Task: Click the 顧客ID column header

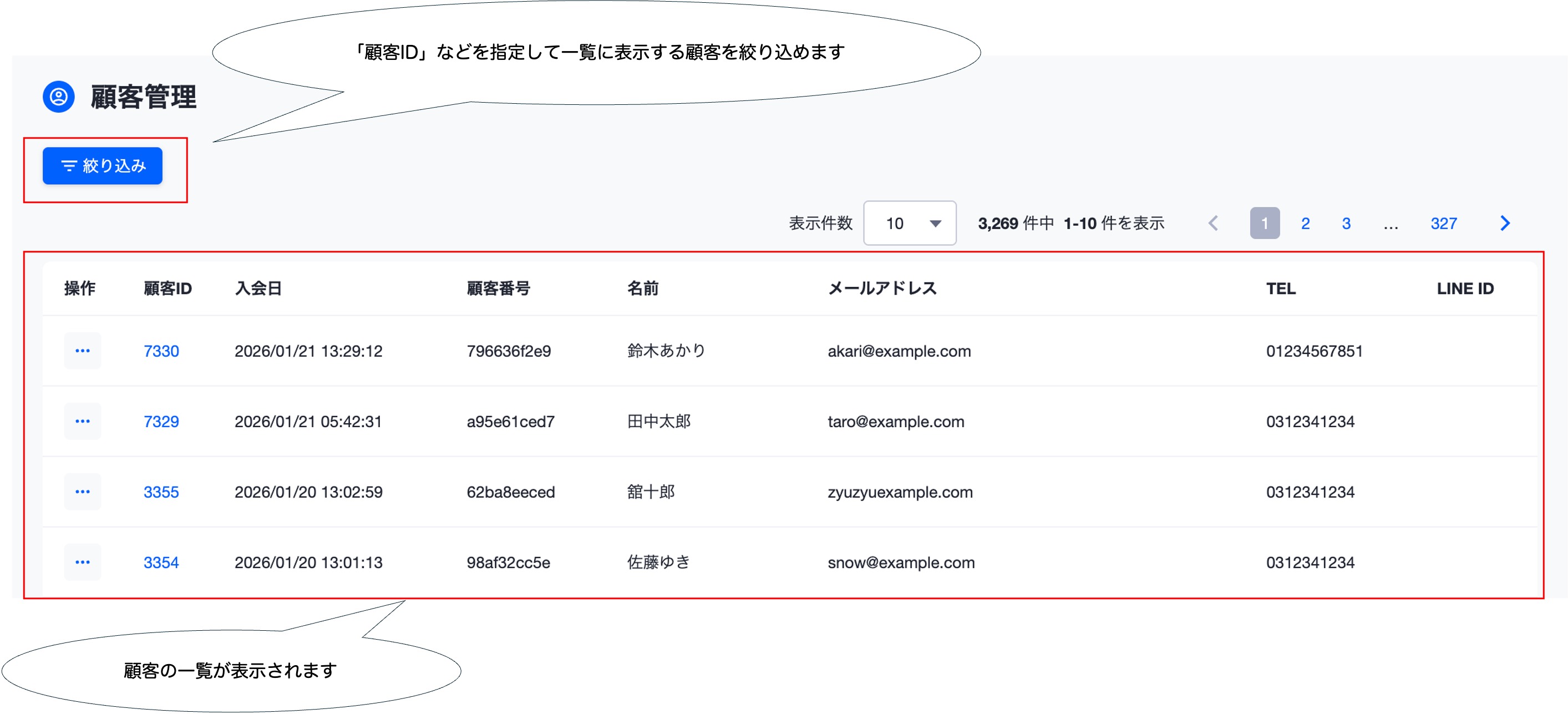Action: coord(168,288)
